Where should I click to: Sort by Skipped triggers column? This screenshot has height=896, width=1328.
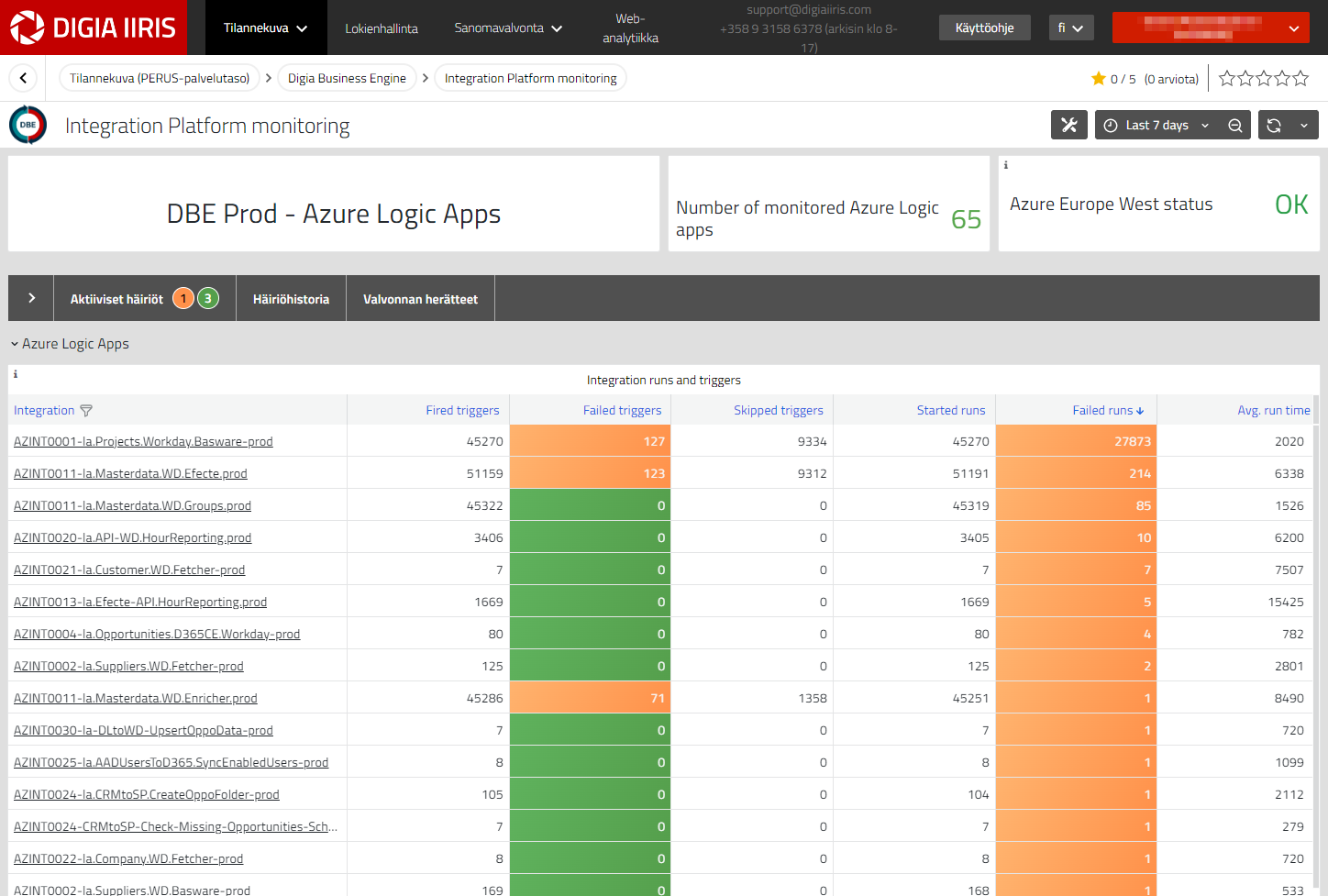tap(778, 411)
